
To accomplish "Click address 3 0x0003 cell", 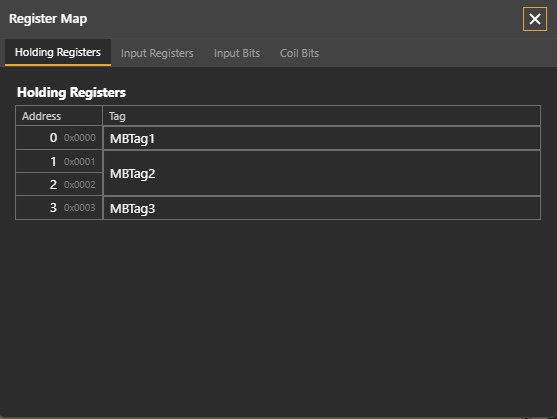I will 59,208.
